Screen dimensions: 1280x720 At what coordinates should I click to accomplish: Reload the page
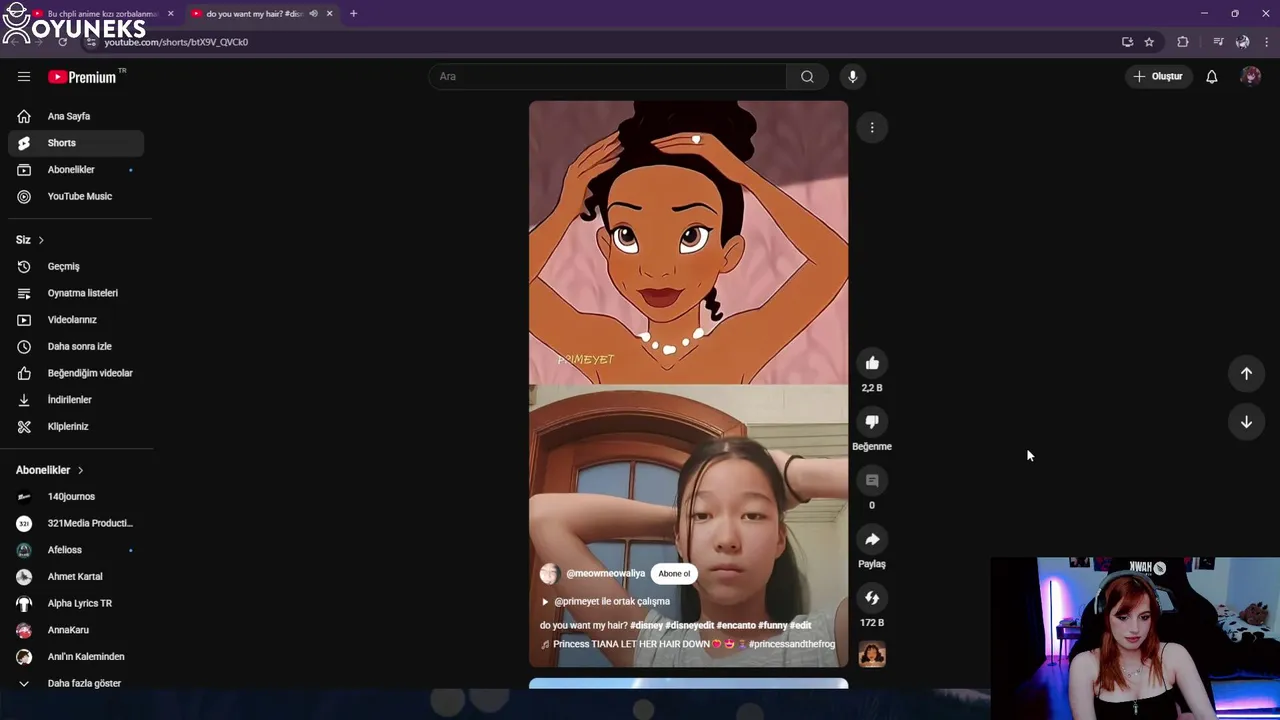coord(62,42)
